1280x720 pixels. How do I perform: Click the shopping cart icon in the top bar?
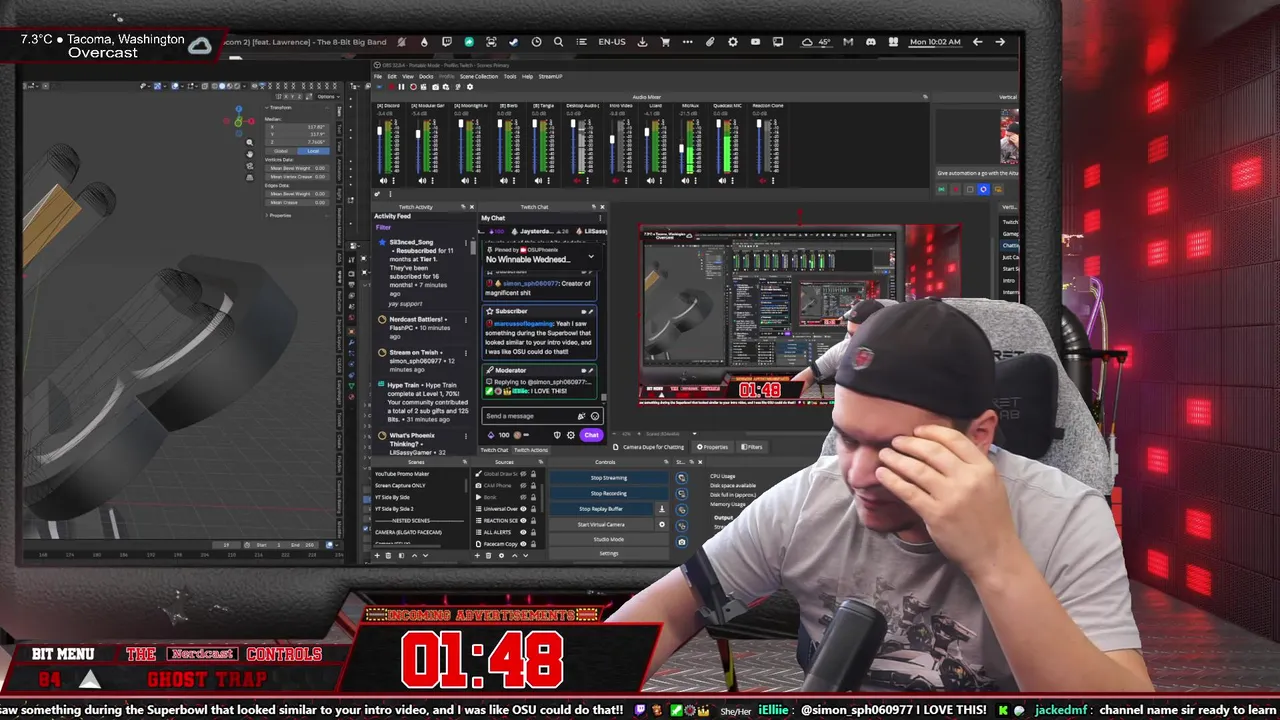tap(665, 42)
